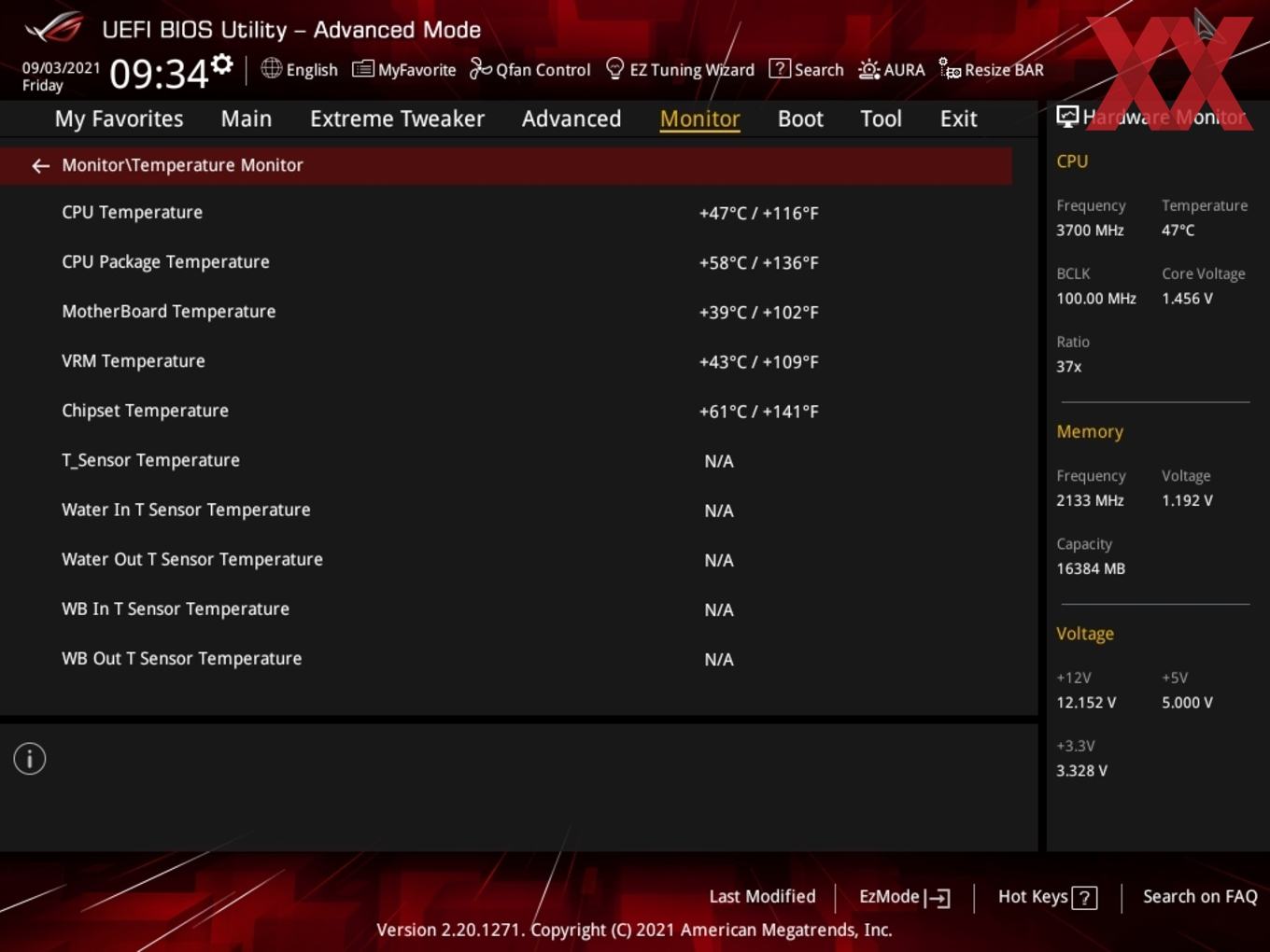Open the Boot tab
1270x952 pixels.
(x=800, y=119)
